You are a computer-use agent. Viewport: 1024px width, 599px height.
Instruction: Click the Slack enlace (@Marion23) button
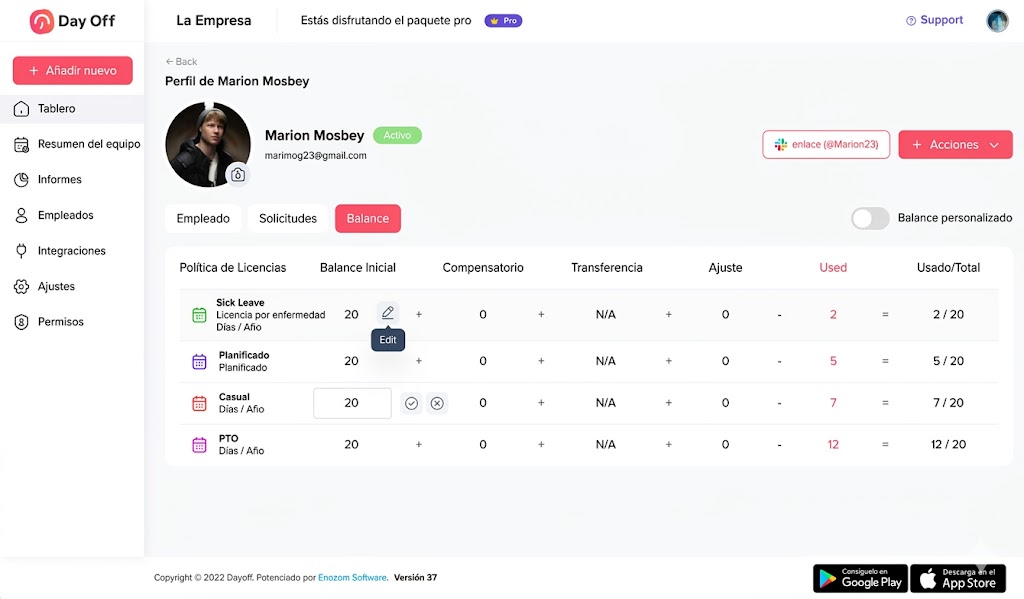click(826, 145)
